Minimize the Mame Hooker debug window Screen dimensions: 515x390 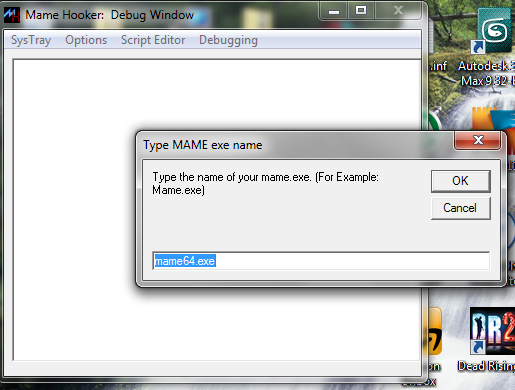click(x=334, y=11)
